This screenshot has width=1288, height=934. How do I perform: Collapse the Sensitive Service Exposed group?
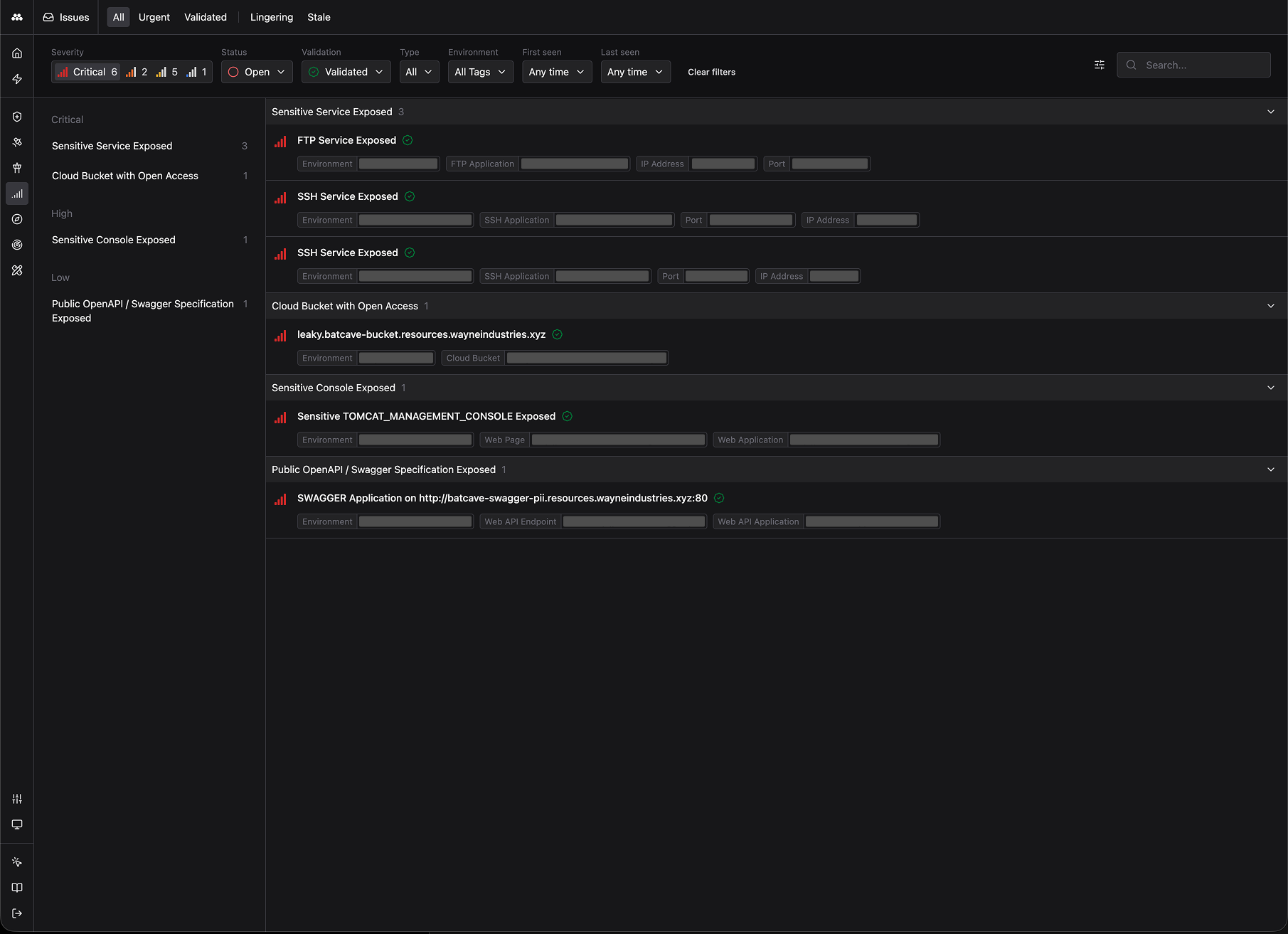click(1270, 112)
